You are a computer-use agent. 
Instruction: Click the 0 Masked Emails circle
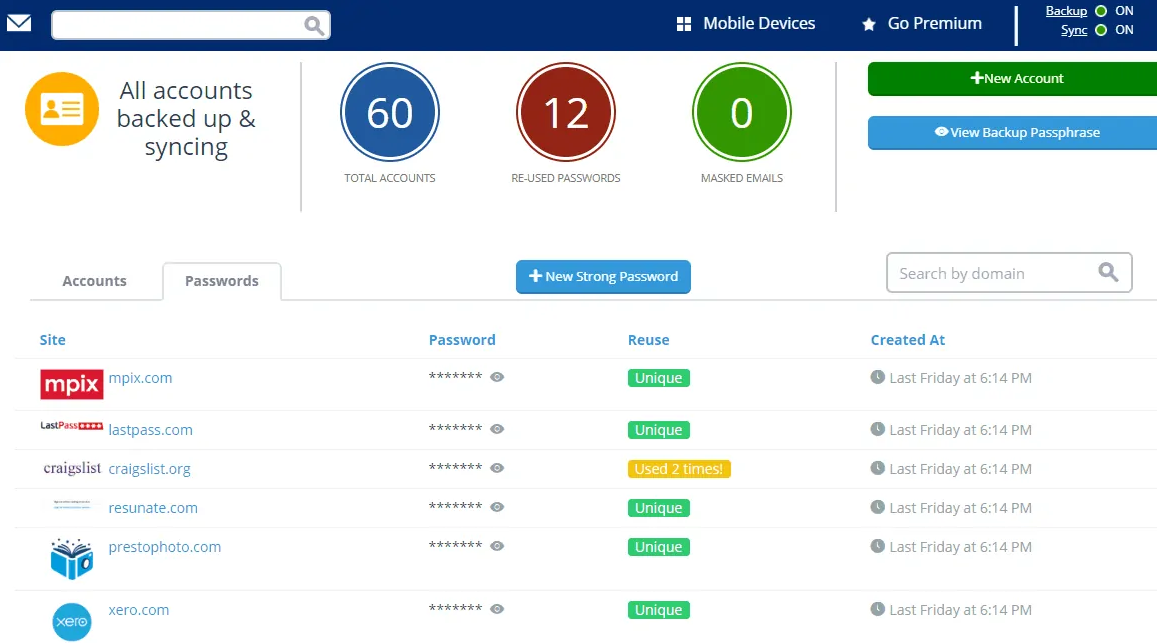coord(742,112)
